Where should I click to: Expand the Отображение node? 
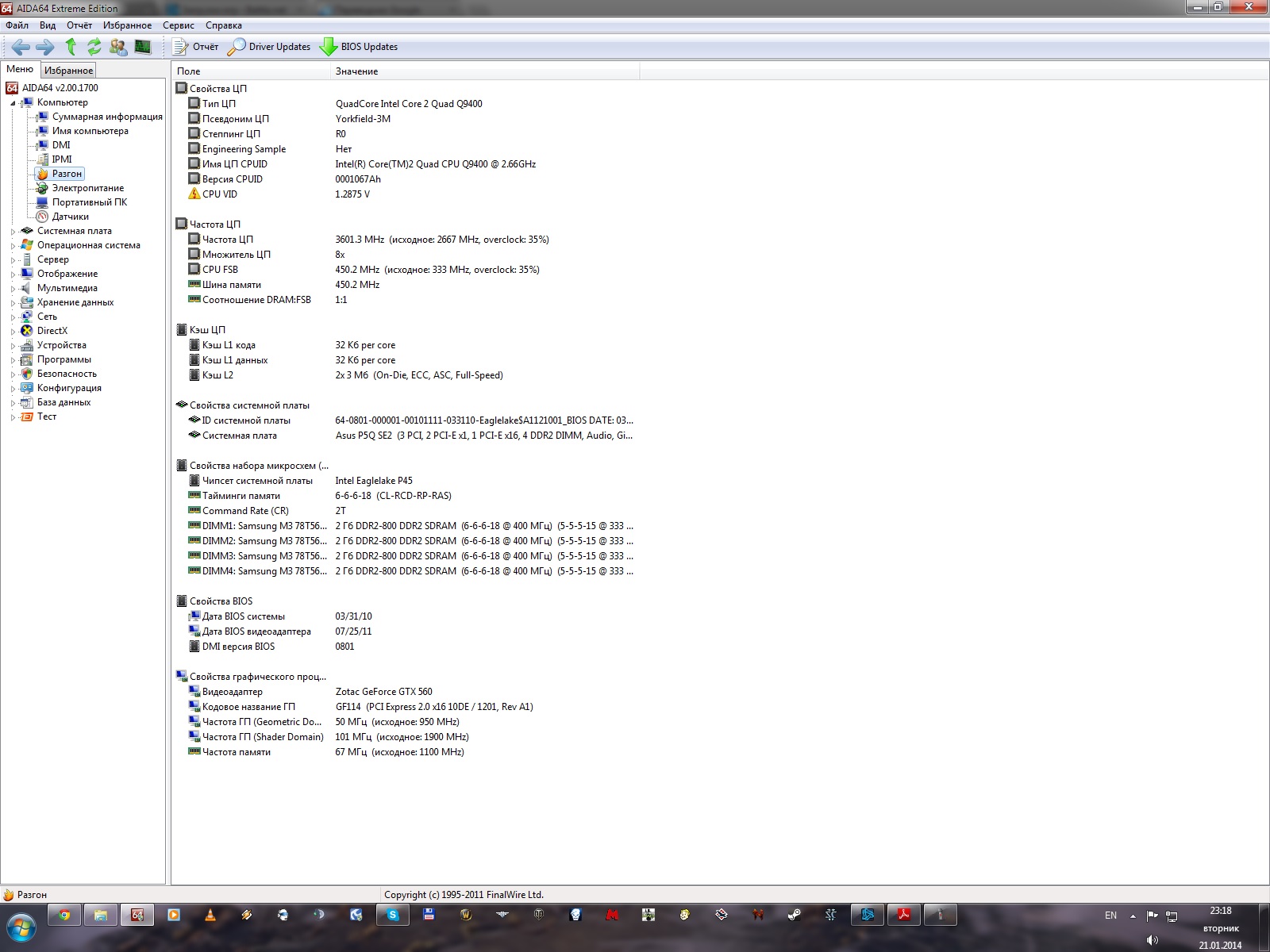[13, 274]
